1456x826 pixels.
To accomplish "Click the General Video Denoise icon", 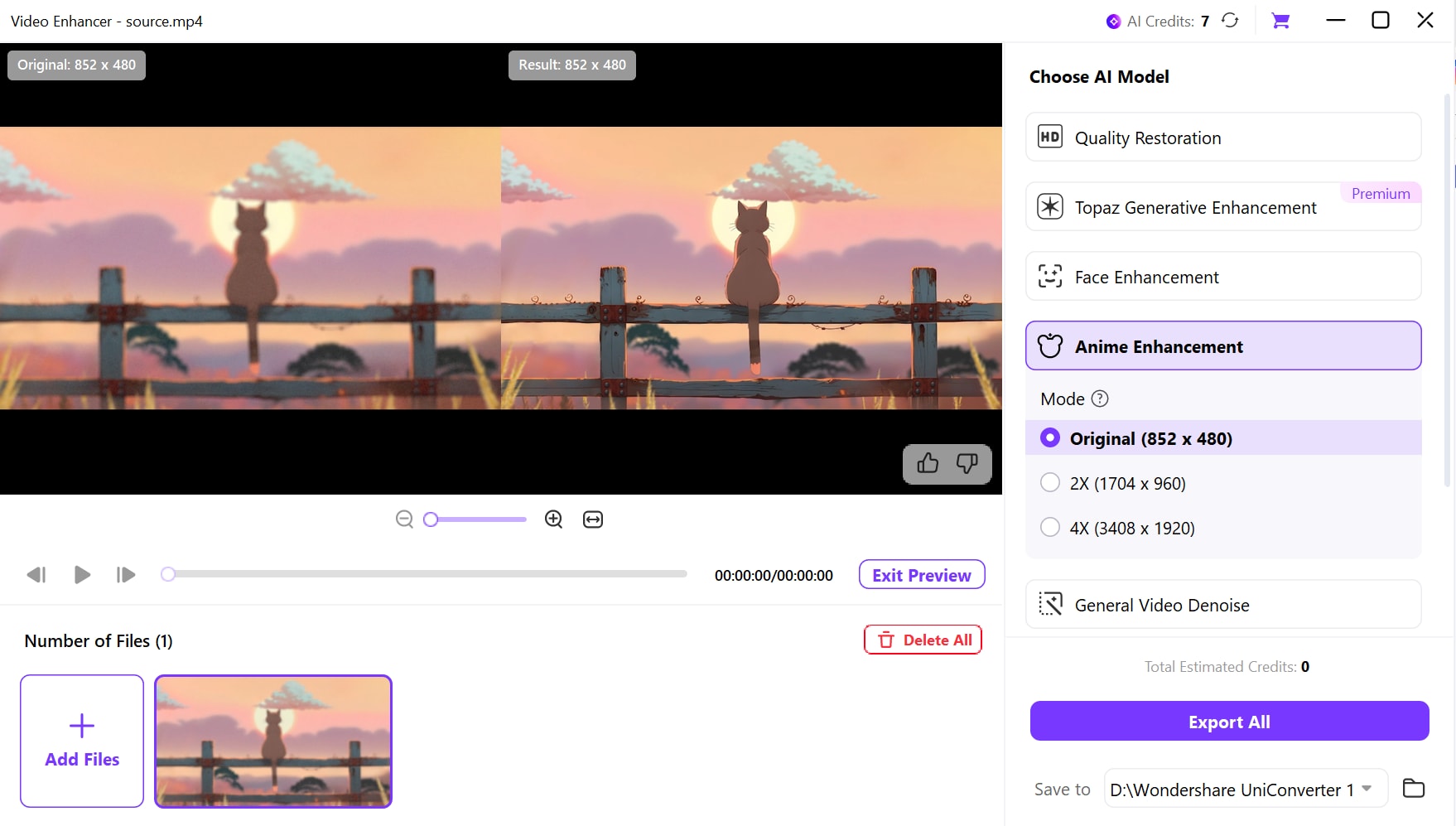I will tap(1050, 604).
